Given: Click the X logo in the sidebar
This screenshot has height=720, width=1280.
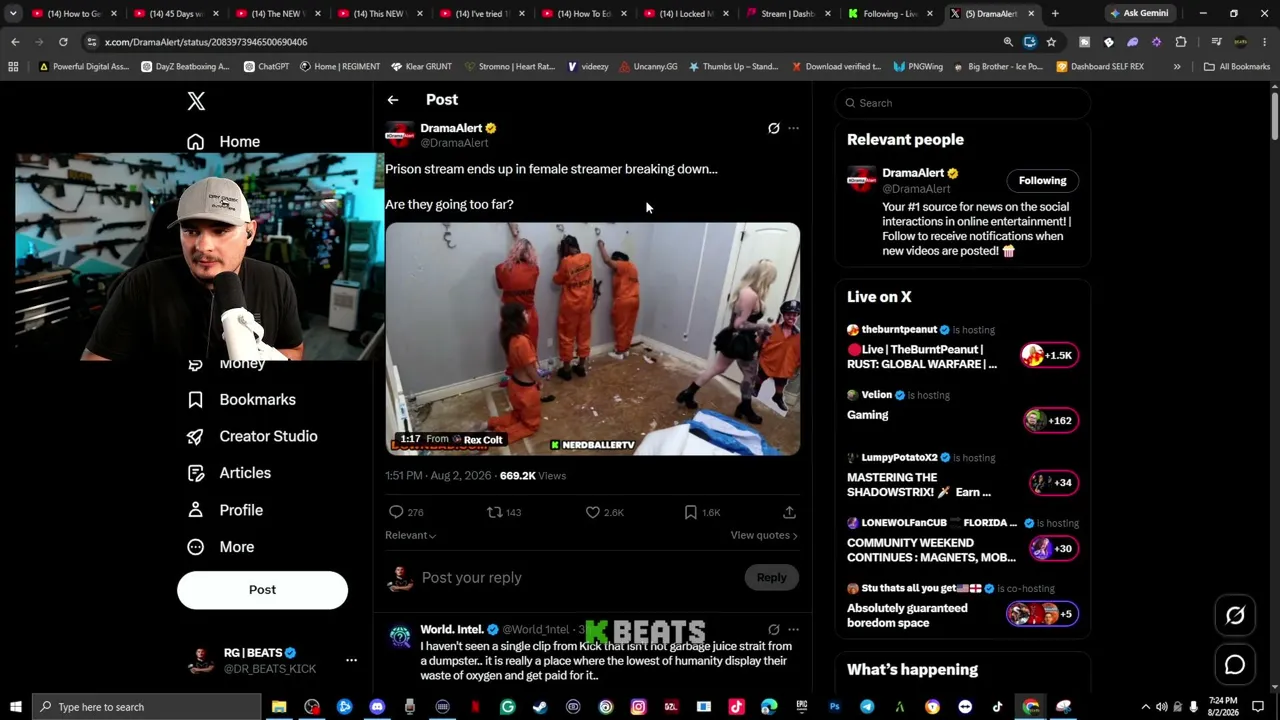Looking at the screenshot, I should (x=196, y=101).
